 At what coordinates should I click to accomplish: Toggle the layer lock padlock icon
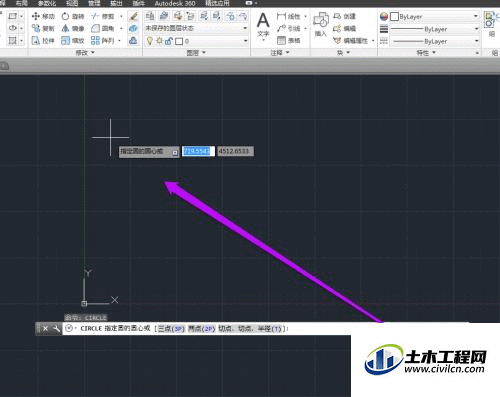point(169,41)
